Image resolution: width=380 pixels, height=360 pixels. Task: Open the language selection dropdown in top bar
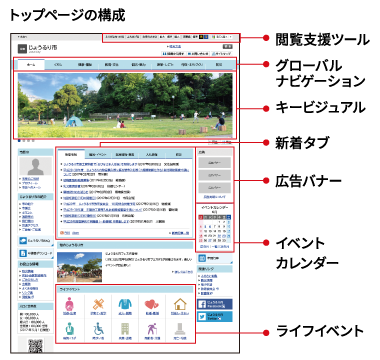pos(222,37)
